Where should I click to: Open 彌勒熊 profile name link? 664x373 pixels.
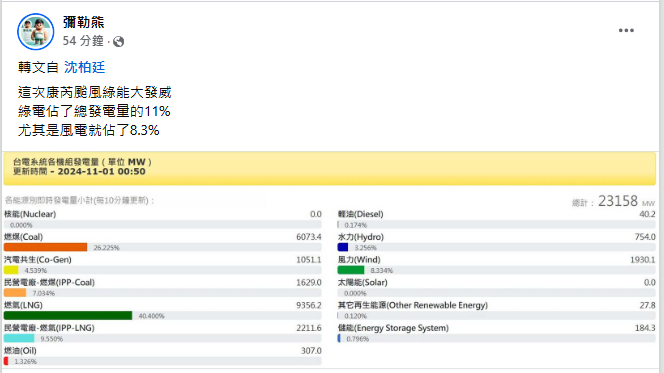pyautogui.click(x=83, y=22)
